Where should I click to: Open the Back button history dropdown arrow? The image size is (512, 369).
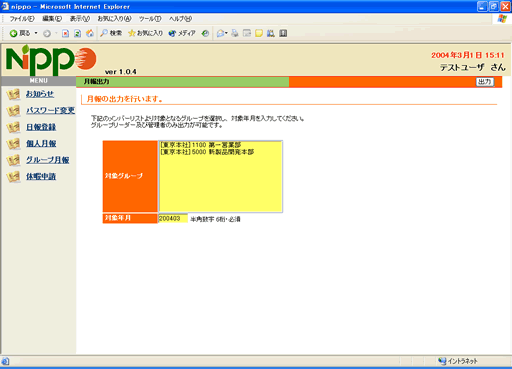tap(36, 33)
